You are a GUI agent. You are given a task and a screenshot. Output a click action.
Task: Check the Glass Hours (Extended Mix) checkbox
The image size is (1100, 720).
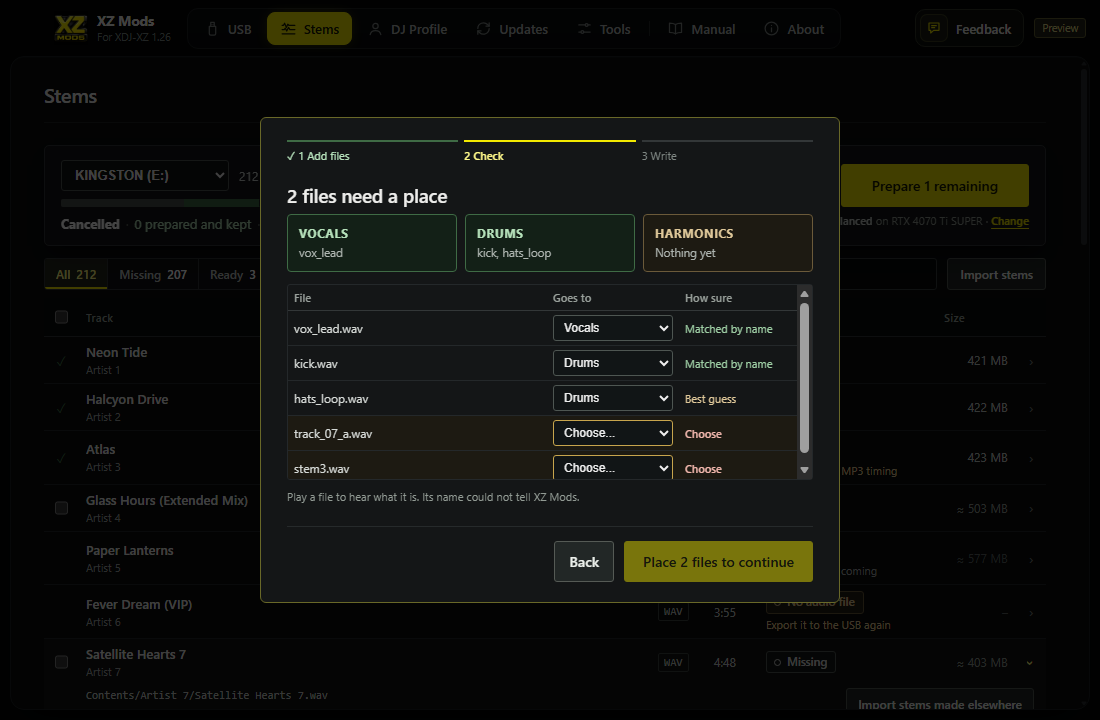pos(62,508)
